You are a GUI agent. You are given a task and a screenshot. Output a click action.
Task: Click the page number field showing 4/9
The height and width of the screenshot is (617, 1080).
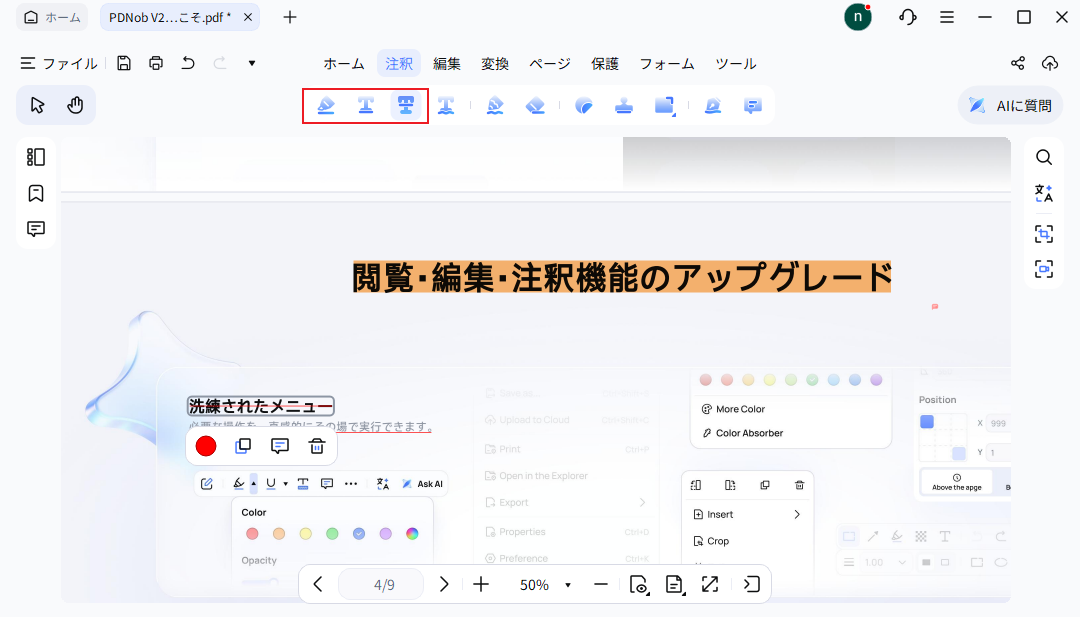click(x=381, y=584)
